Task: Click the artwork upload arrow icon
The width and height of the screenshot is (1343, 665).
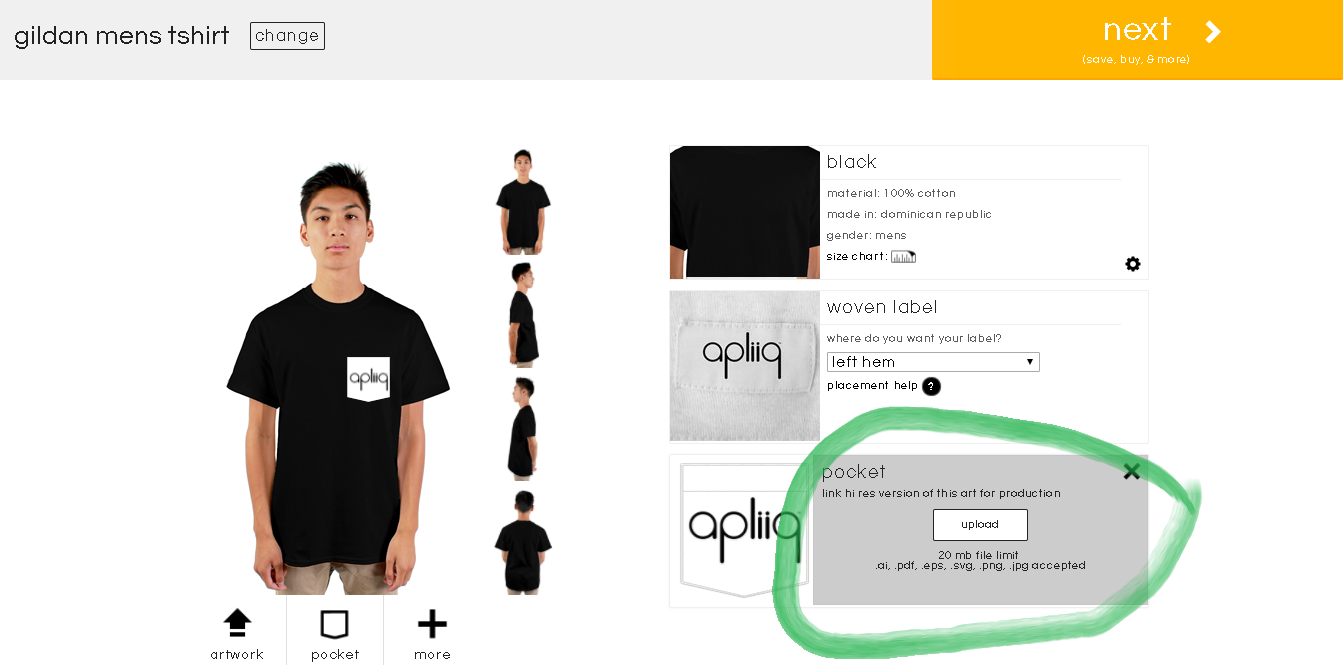Action: (x=237, y=623)
